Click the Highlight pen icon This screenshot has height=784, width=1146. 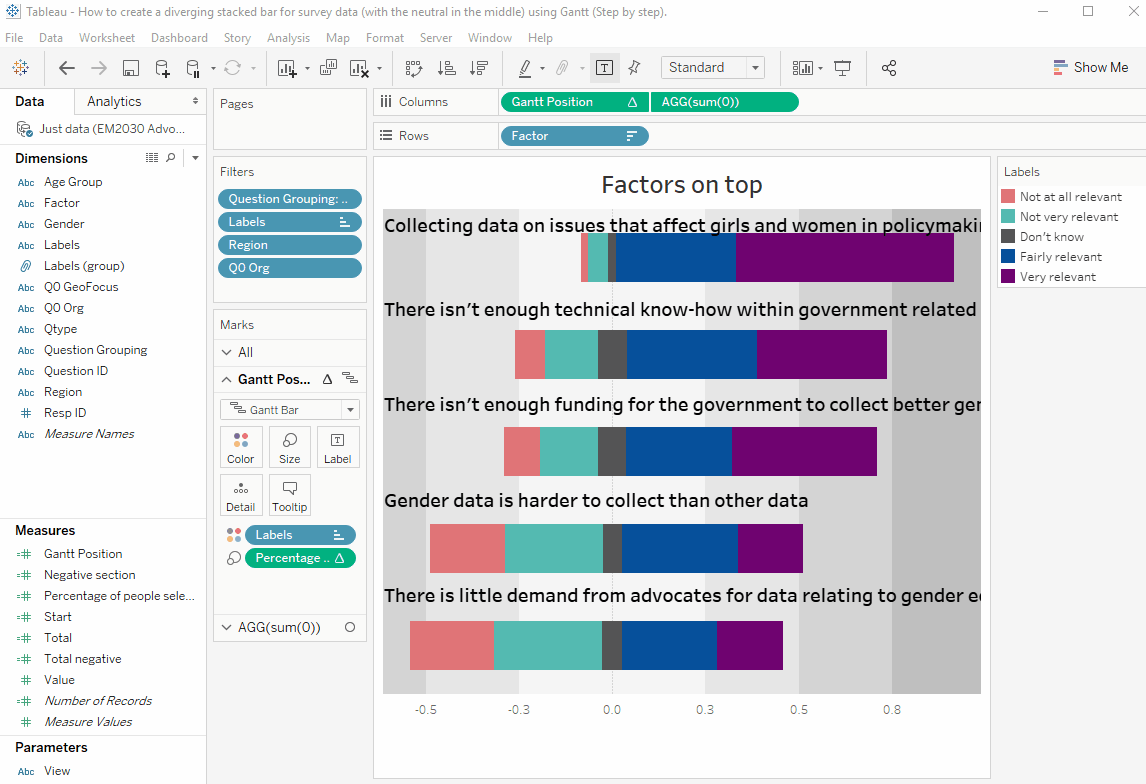(x=525, y=68)
